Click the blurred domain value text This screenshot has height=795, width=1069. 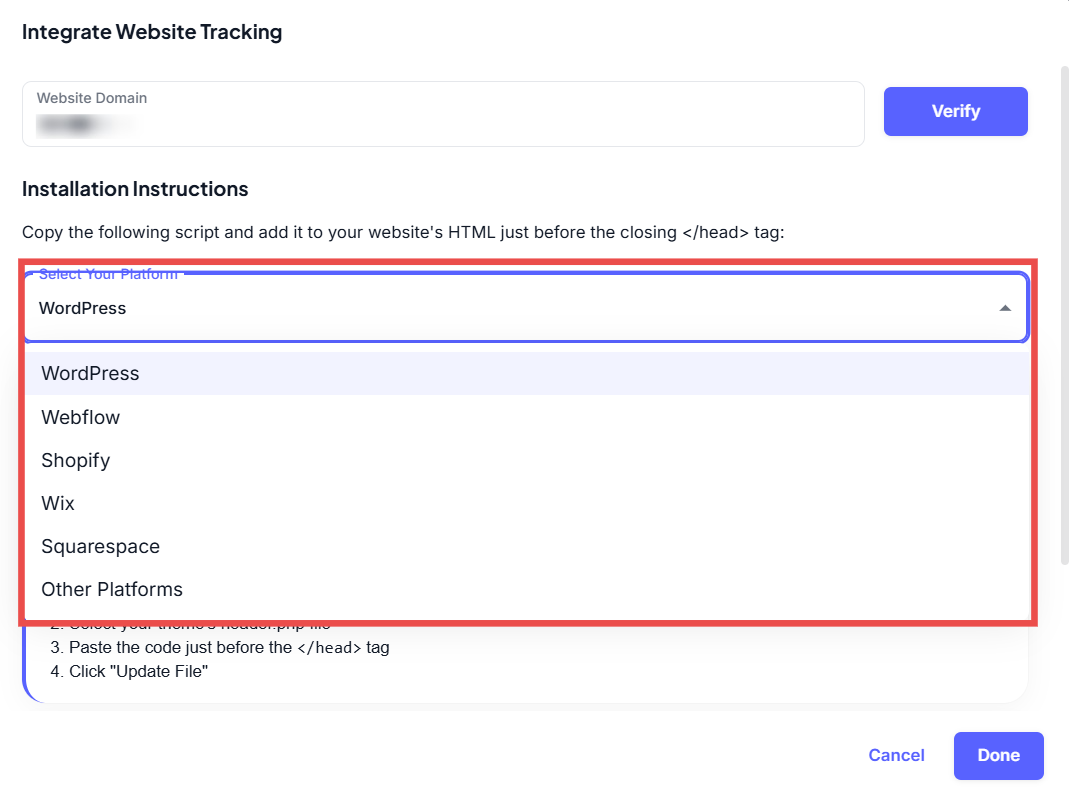(85, 125)
